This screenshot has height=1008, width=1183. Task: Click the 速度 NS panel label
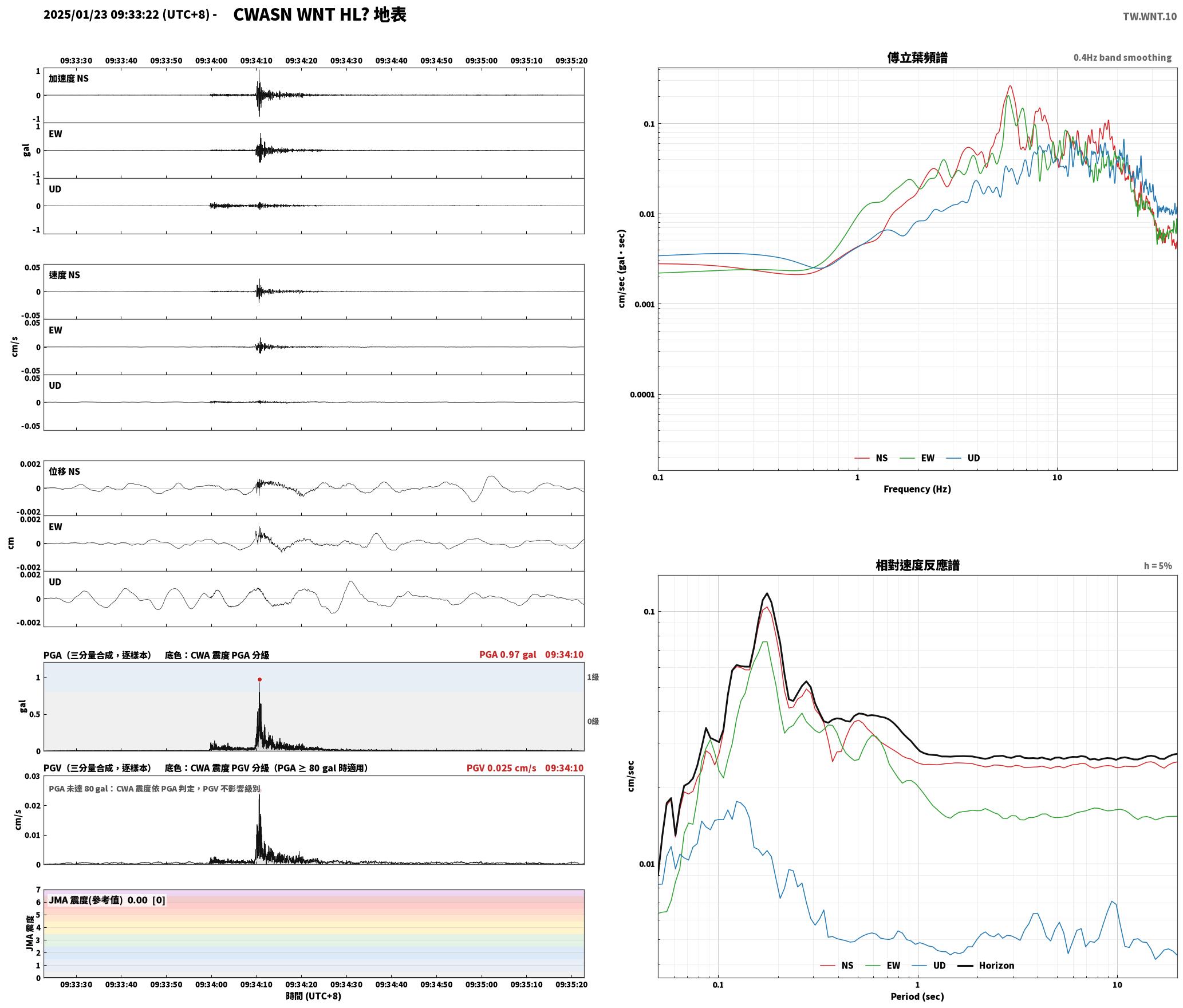(x=65, y=275)
